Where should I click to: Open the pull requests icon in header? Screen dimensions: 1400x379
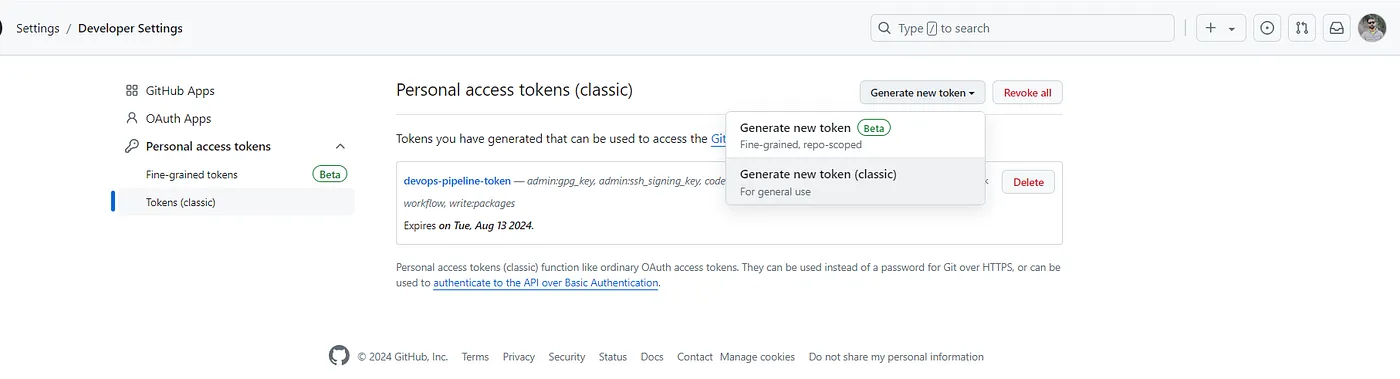point(1301,28)
